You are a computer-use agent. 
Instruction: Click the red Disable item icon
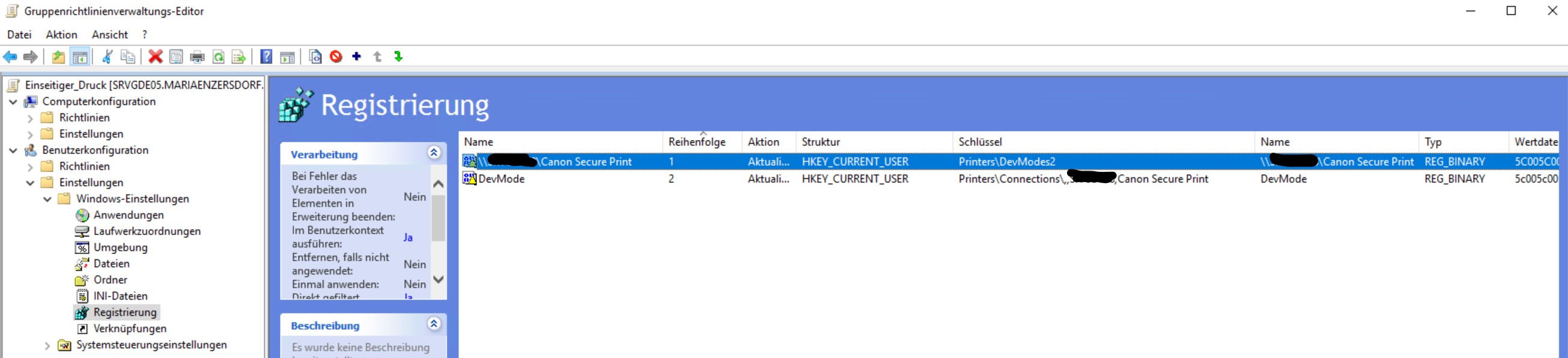336,56
